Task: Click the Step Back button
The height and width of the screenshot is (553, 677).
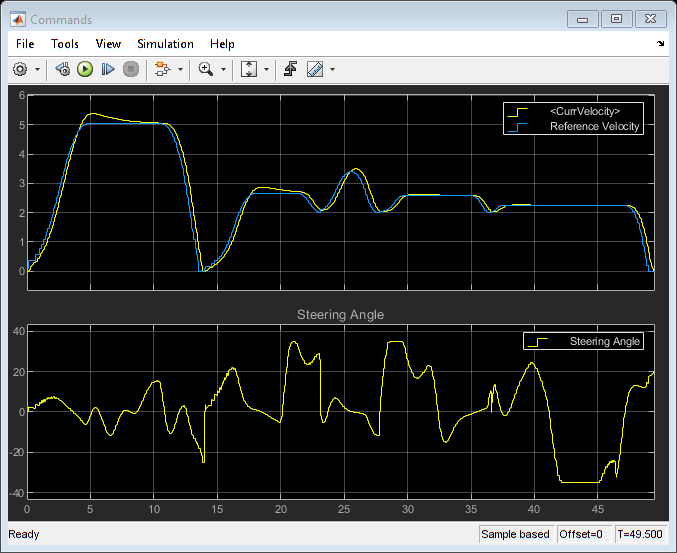Action: 63,69
